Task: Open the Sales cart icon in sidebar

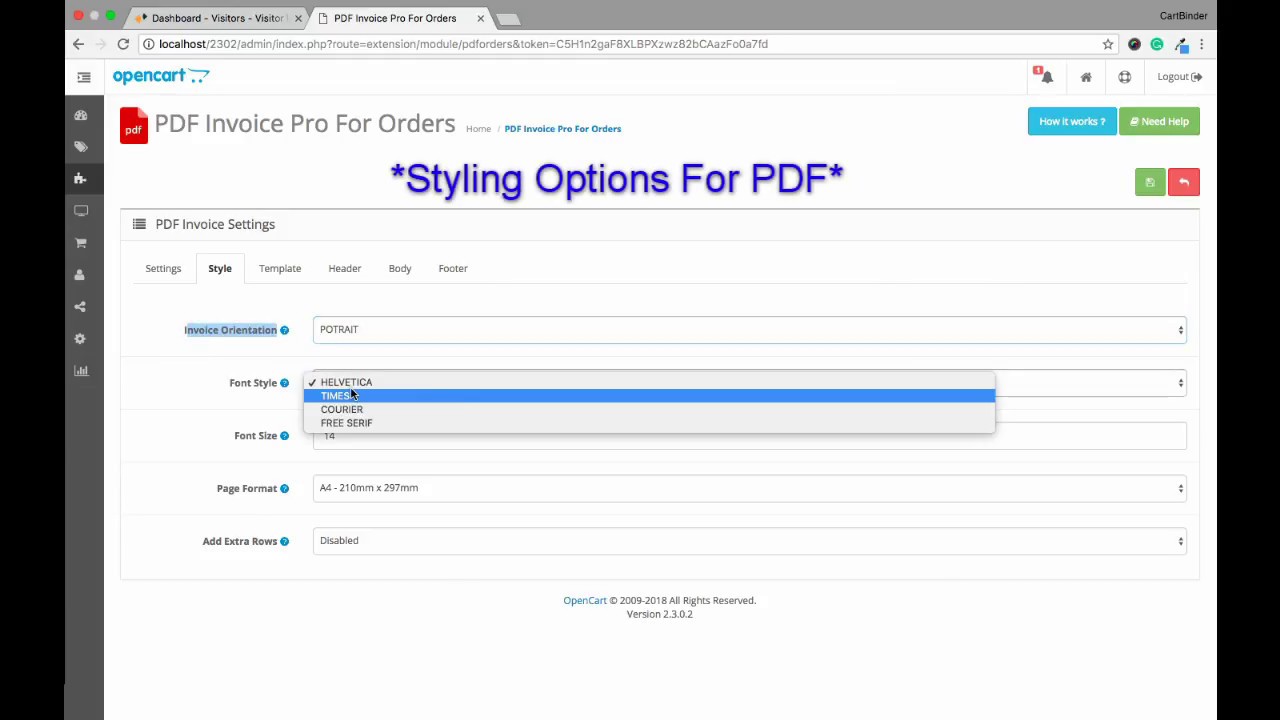Action: click(81, 243)
